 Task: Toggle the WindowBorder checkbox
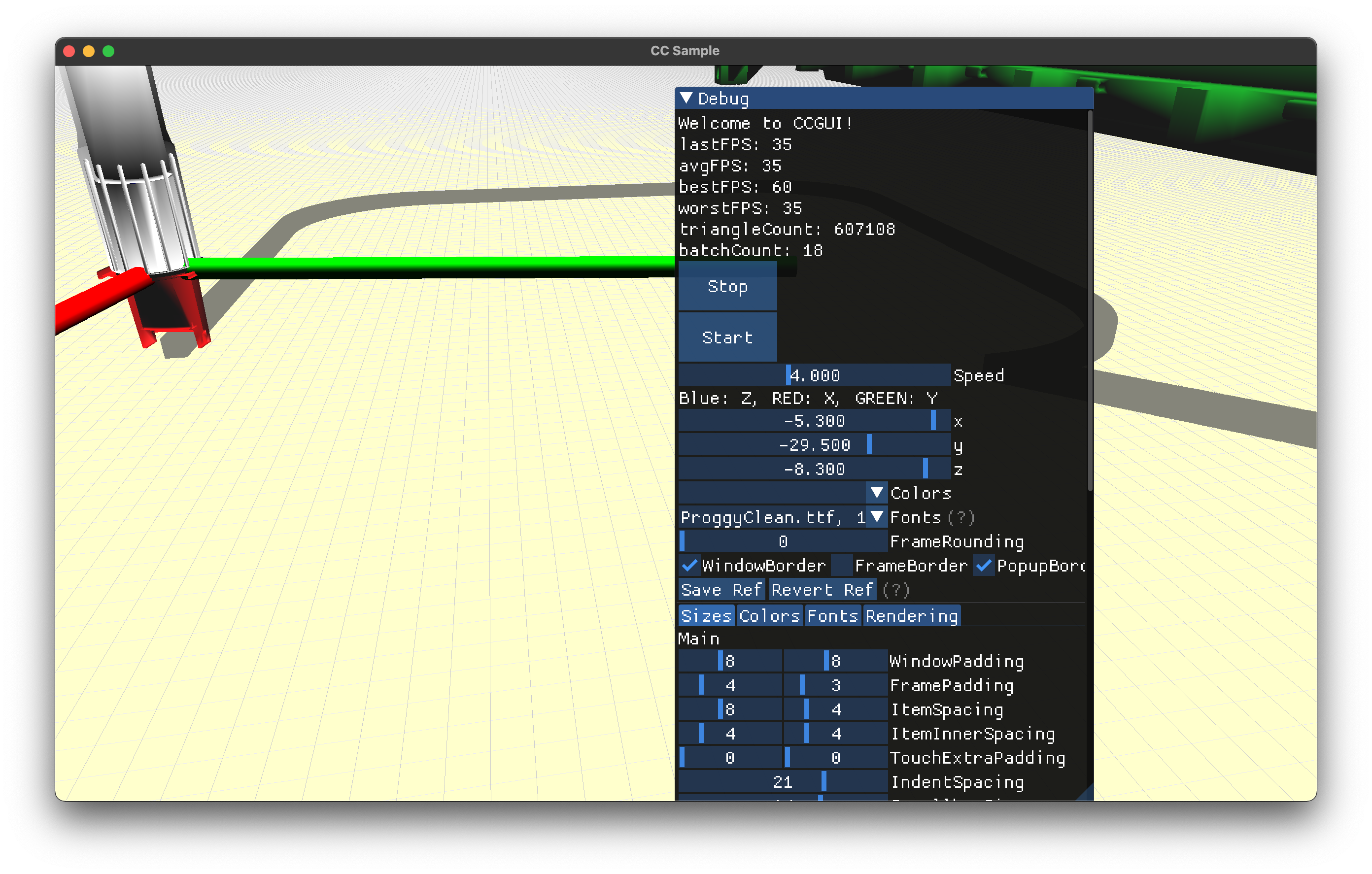coord(689,566)
